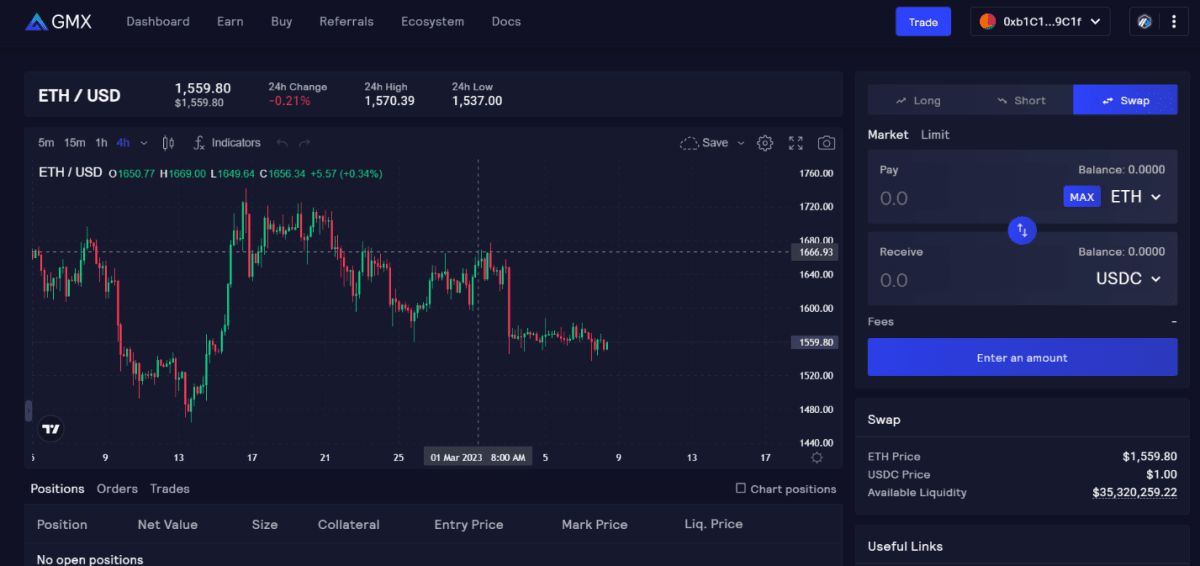
Task: Click the 1666.93 crosshair price label
Action: [x=816, y=252]
